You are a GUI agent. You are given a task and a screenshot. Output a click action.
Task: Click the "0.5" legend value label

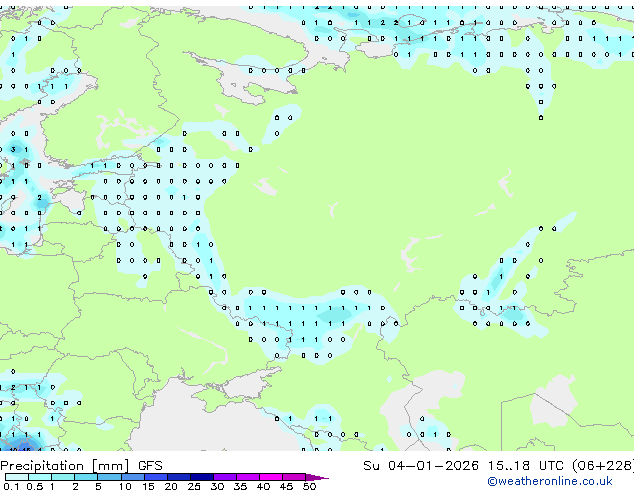pyautogui.click(x=35, y=486)
